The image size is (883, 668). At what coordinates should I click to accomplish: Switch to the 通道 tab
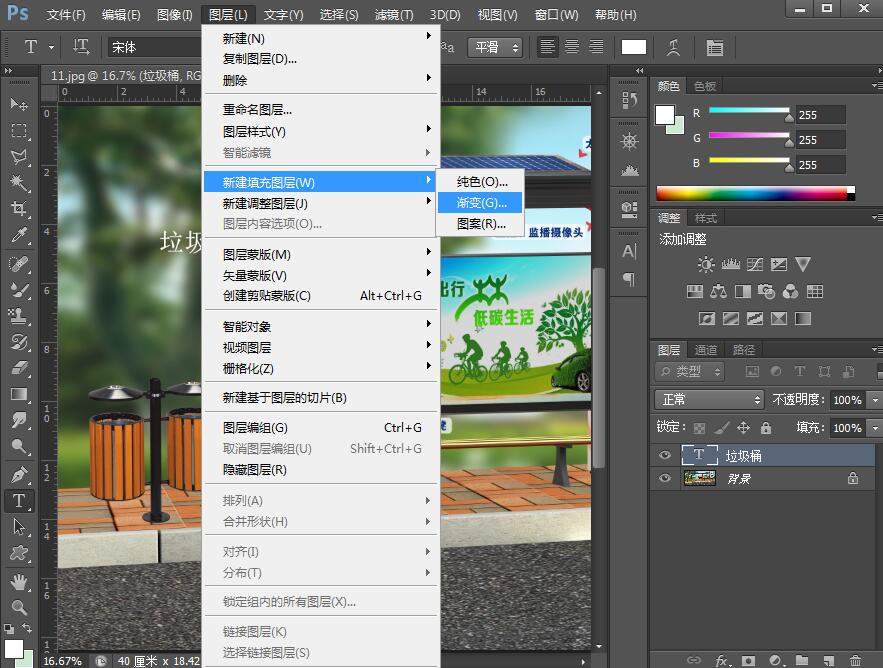click(707, 350)
